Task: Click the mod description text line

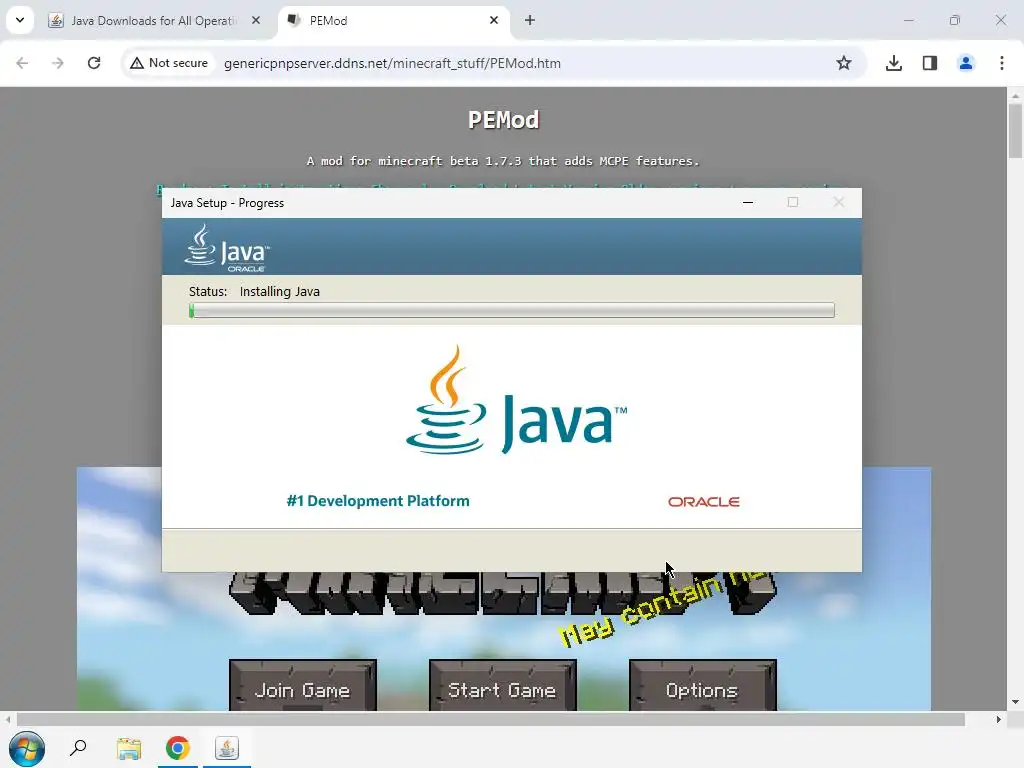Action: click(x=503, y=161)
